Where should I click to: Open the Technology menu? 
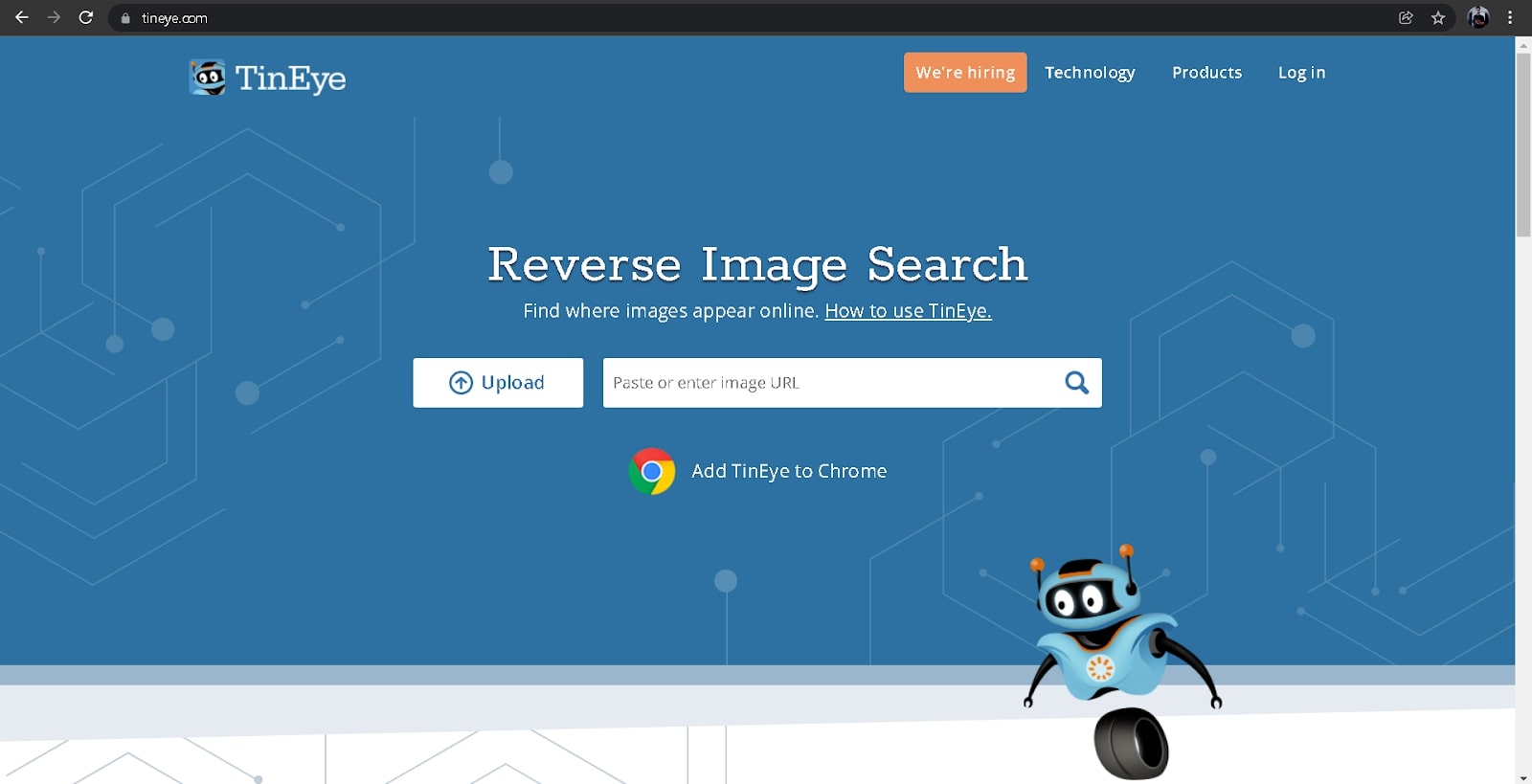(1090, 73)
